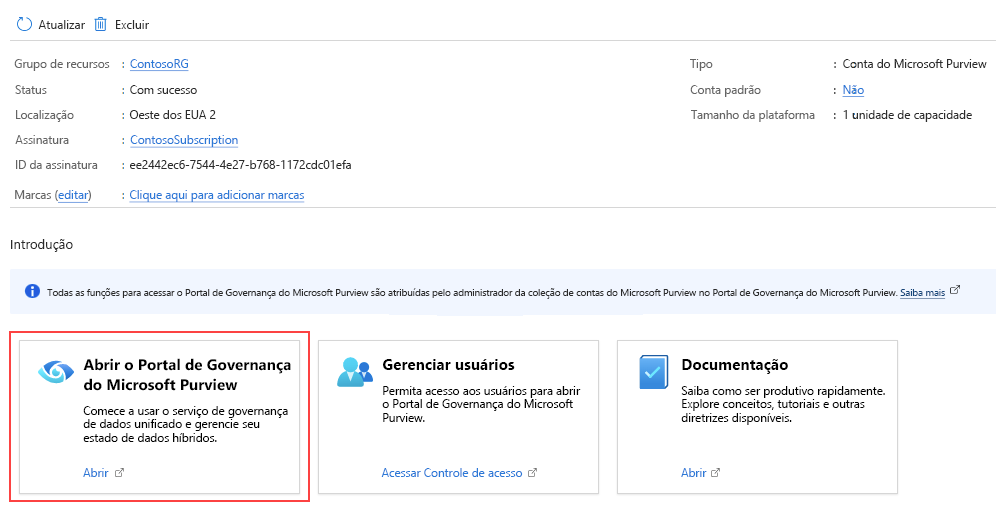This screenshot has width=996, height=508.
Task: Click external-link icon beside Saiba mais
Action: pyautogui.click(x=955, y=291)
